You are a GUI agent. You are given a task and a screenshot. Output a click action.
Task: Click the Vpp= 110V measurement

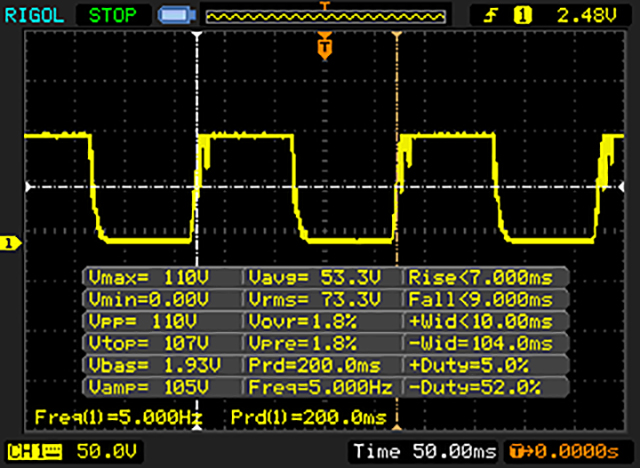click(143, 322)
